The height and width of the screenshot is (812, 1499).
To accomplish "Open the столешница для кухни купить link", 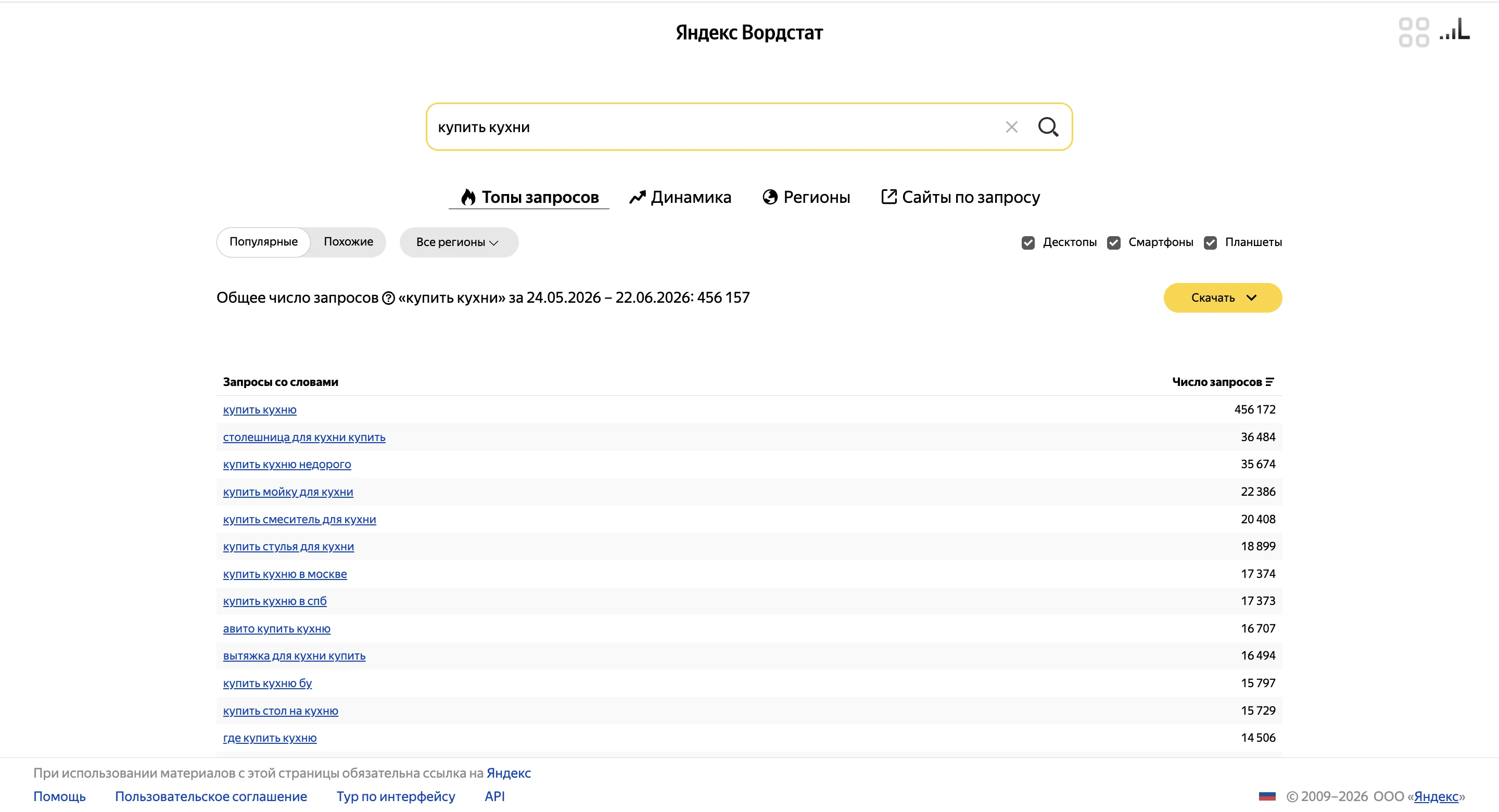I will click(x=304, y=437).
